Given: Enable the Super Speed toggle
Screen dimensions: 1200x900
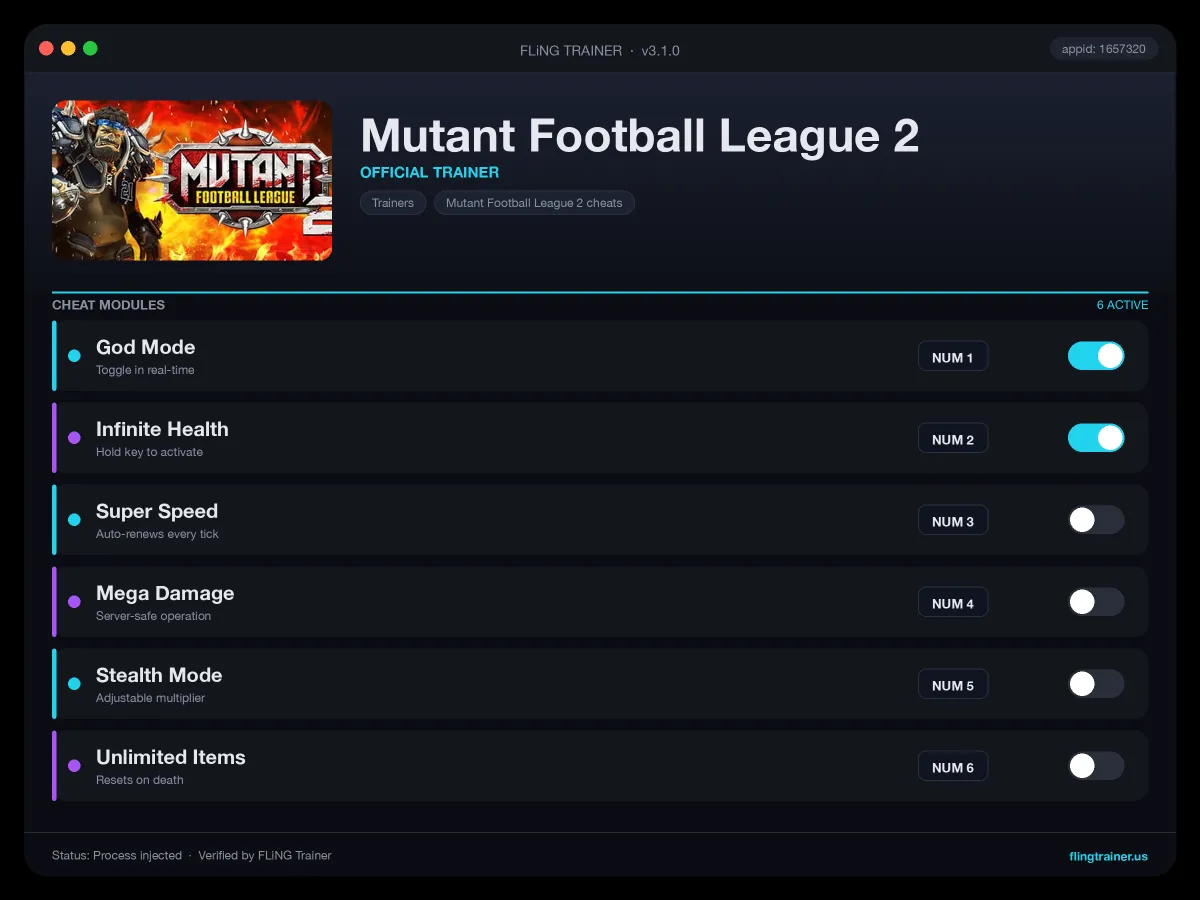Looking at the screenshot, I should (1096, 520).
